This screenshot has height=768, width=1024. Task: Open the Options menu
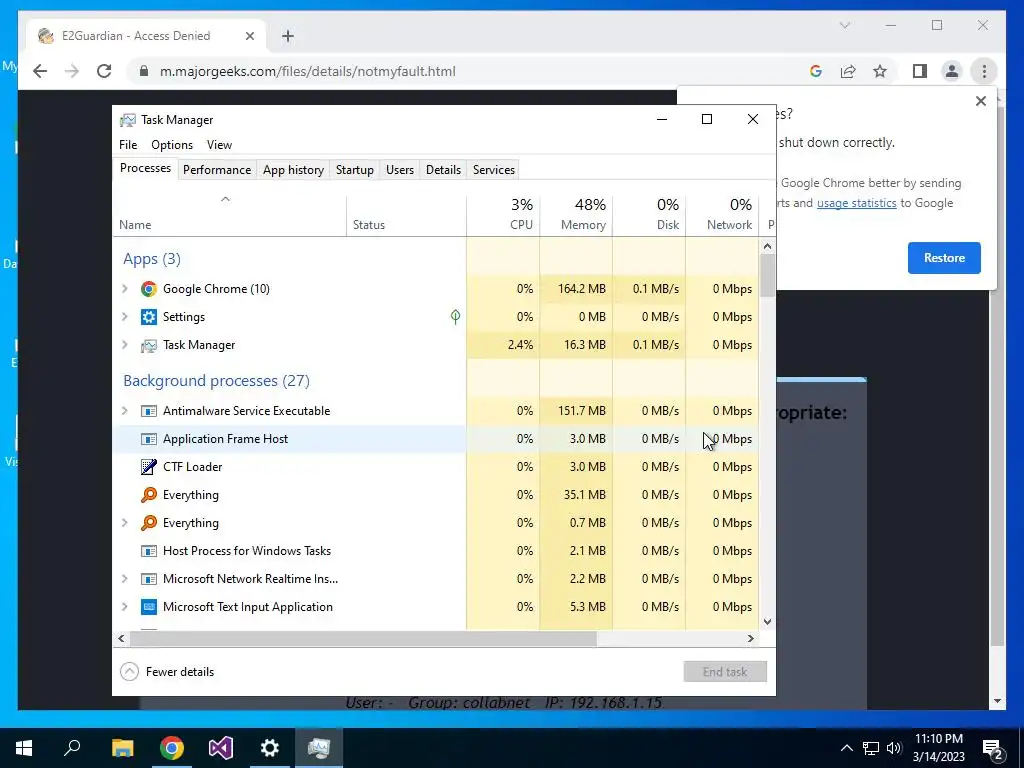[172, 145]
